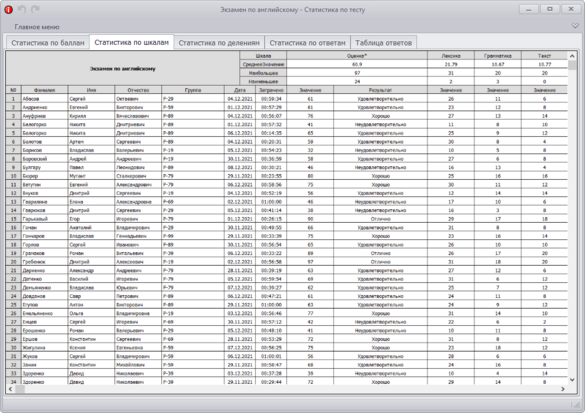Click the redo arrow icon
585x413 pixels.
tap(35, 9)
